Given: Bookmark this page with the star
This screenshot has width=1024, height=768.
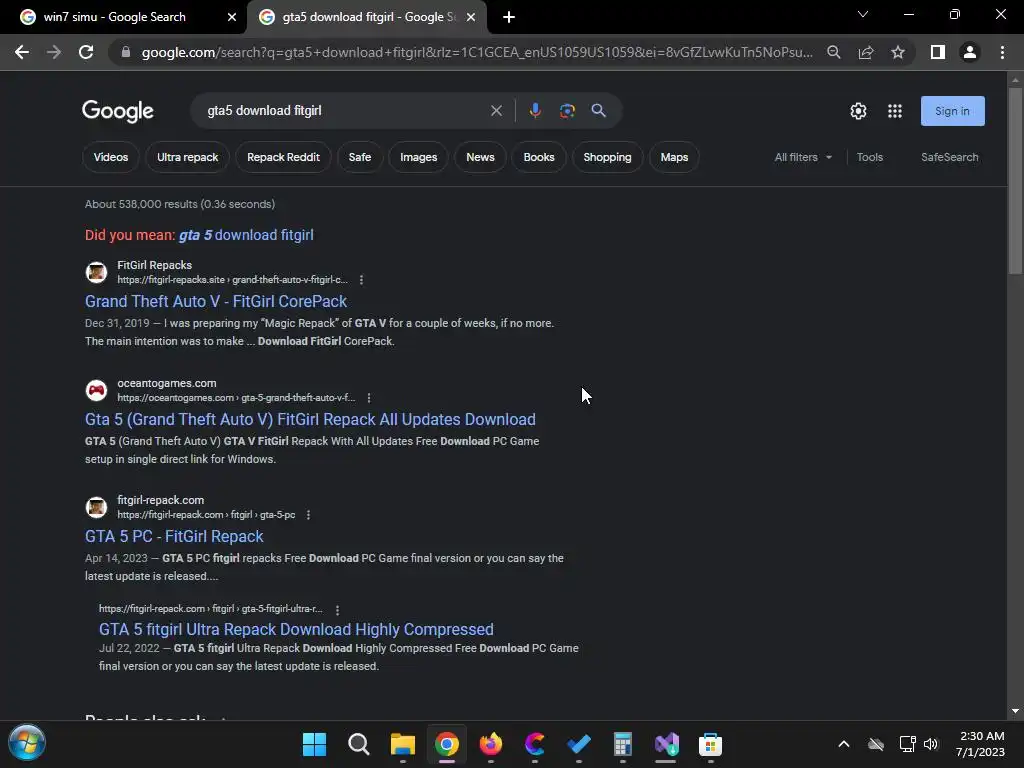Looking at the screenshot, I should coord(898,52).
